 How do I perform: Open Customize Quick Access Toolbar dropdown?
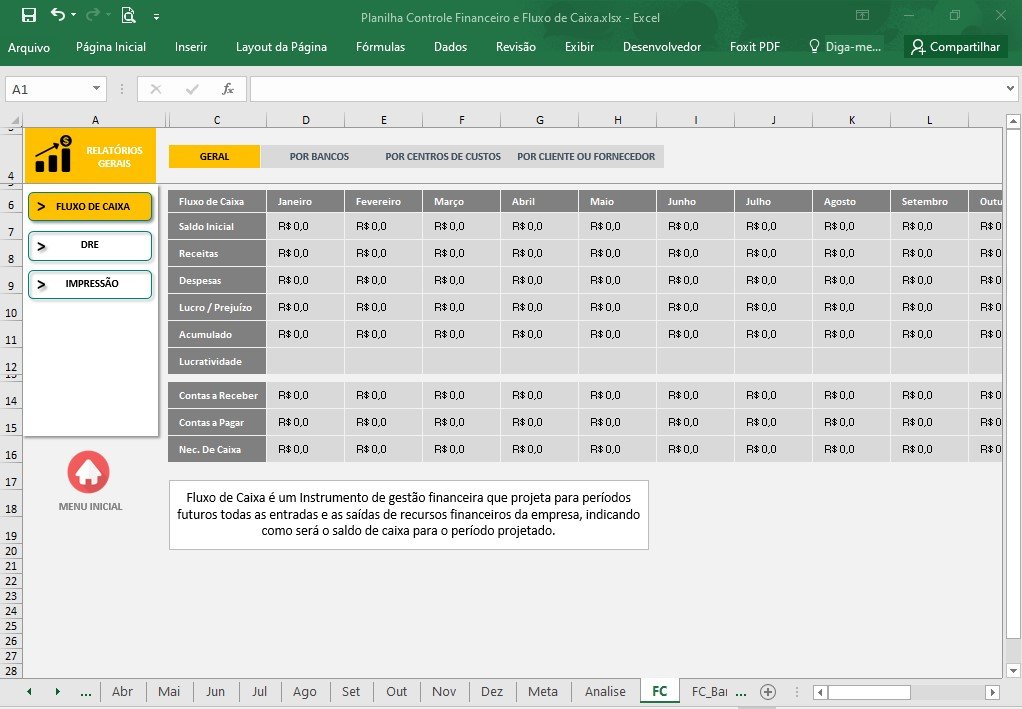click(x=156, y=17)
